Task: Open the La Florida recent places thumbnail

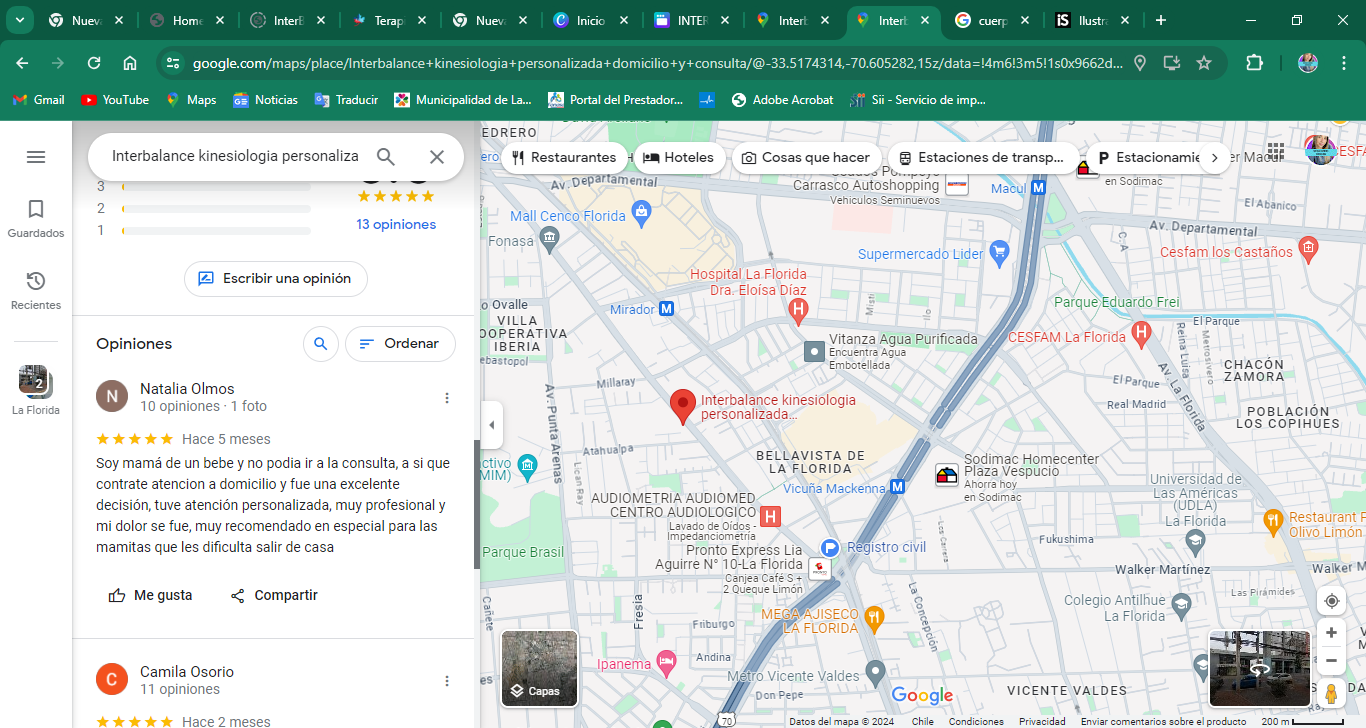Action: (36, 391)
